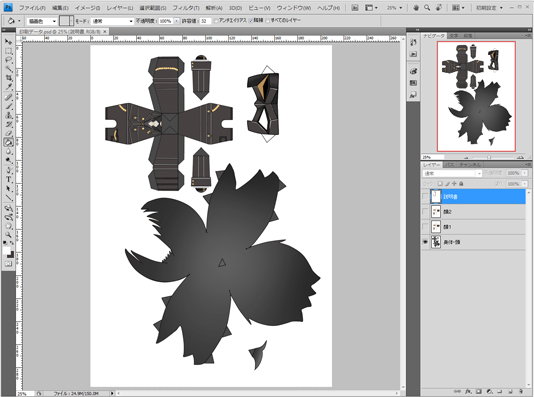Open the イメージ(I) menu
The width and height of the screenshot is (534, 397).
click(87, 7)
